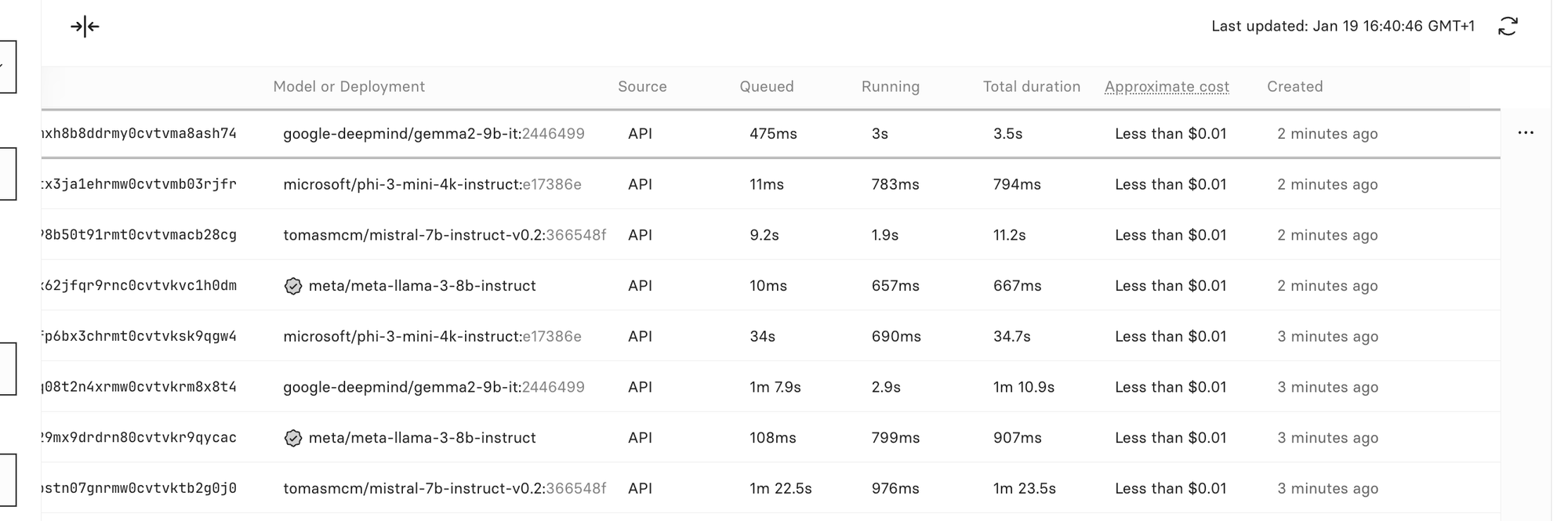The width and height of the screenshot is (1568, 521).
Task: Click the collapse panel arrows icon
Action: (x=85, y=27)
